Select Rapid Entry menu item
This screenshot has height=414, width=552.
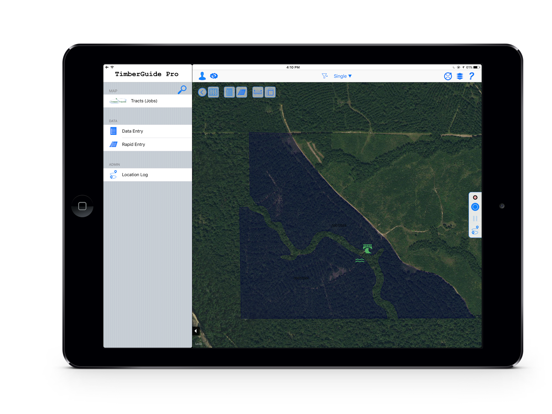click(148, 144)
